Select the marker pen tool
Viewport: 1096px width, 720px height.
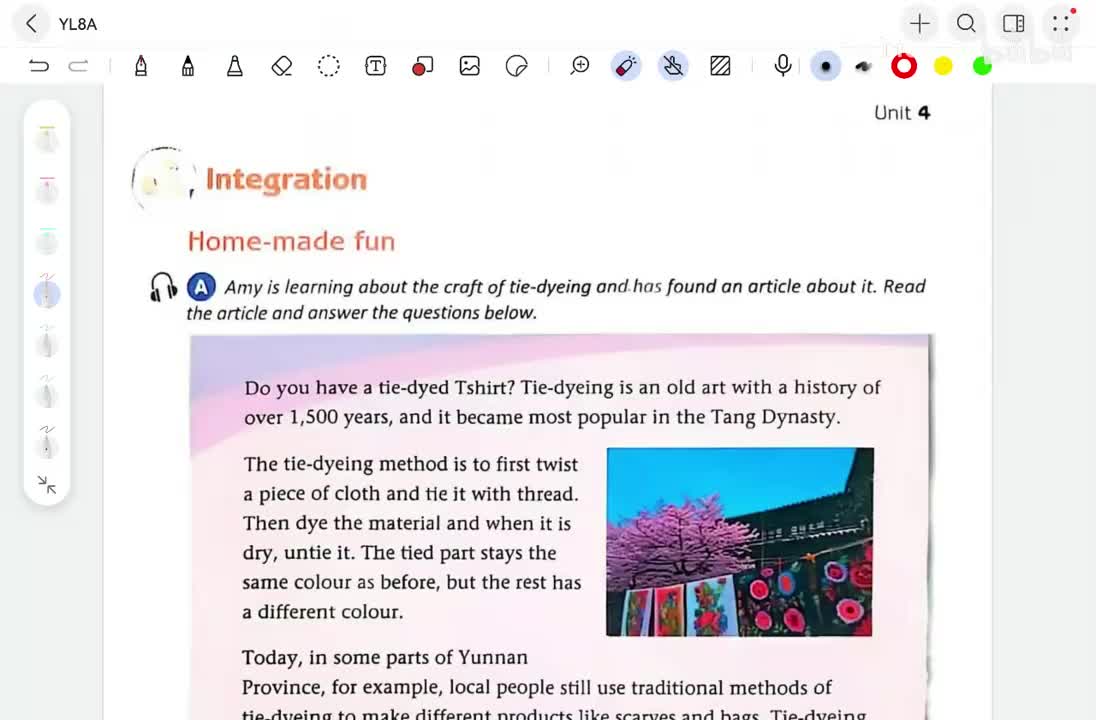click(187, 66)
